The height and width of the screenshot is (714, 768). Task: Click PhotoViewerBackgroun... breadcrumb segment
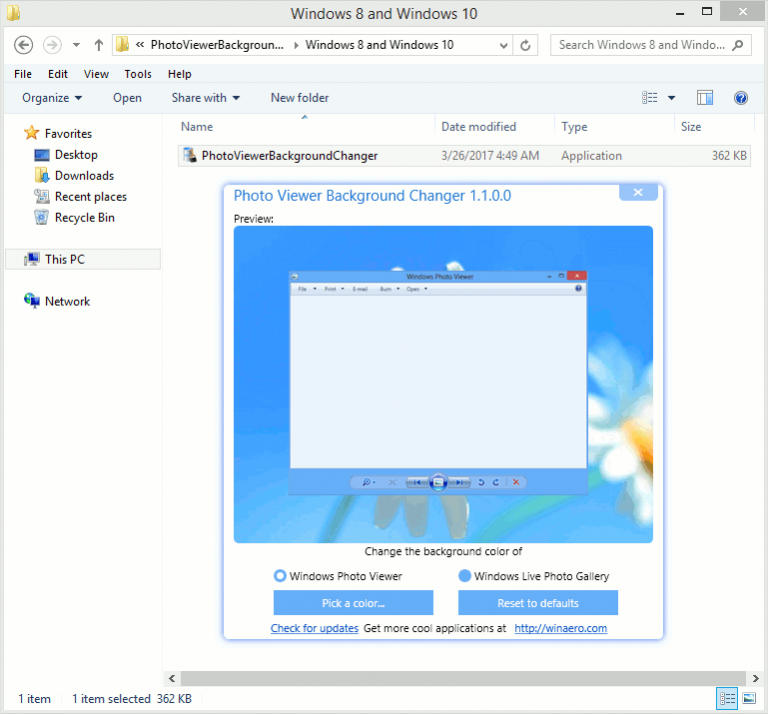217,45
